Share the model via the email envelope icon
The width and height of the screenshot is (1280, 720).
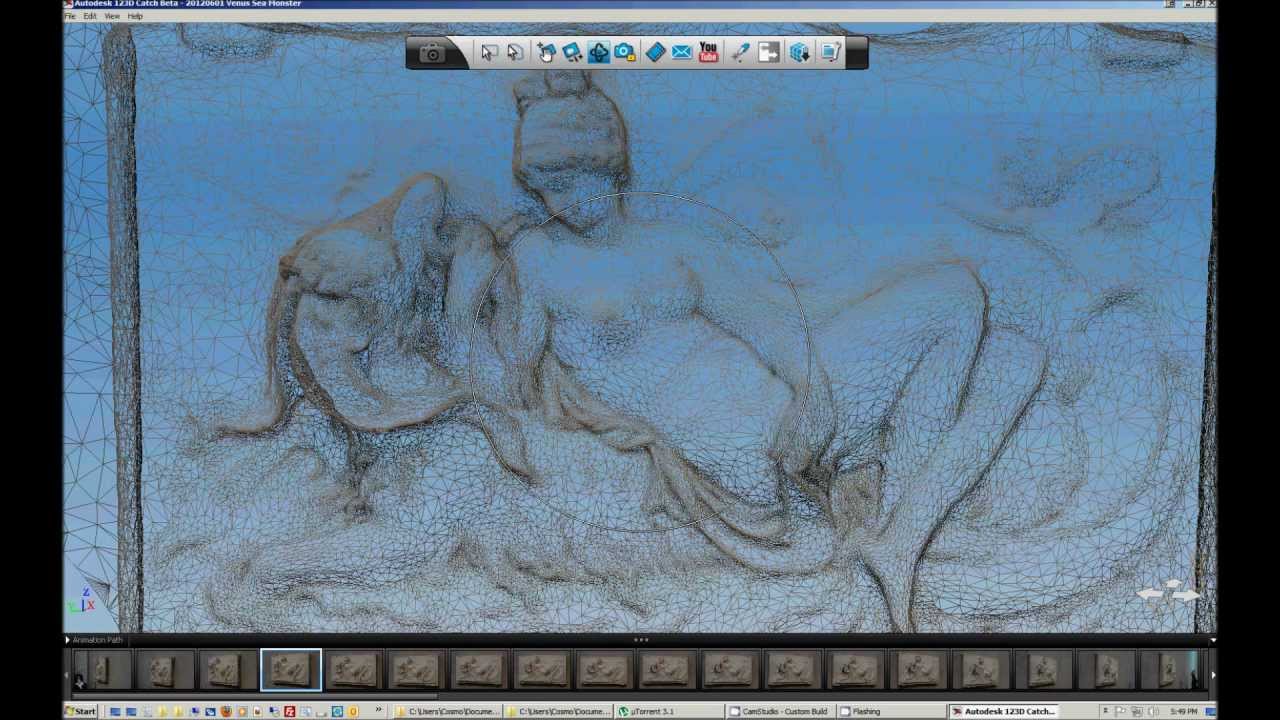[682, 53]
